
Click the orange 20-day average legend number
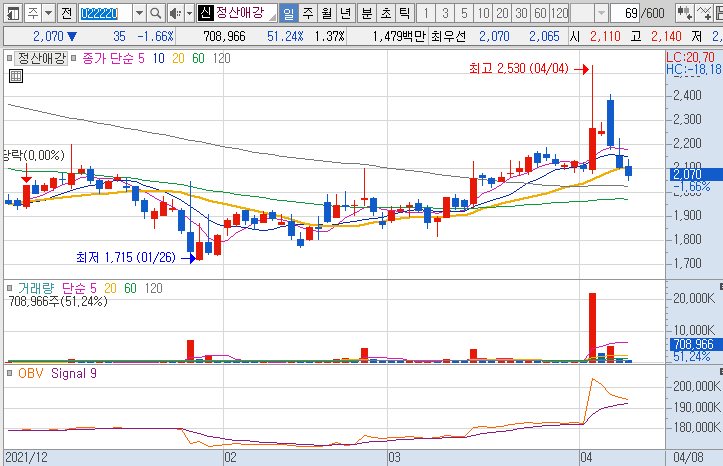[x=178, y=59]
